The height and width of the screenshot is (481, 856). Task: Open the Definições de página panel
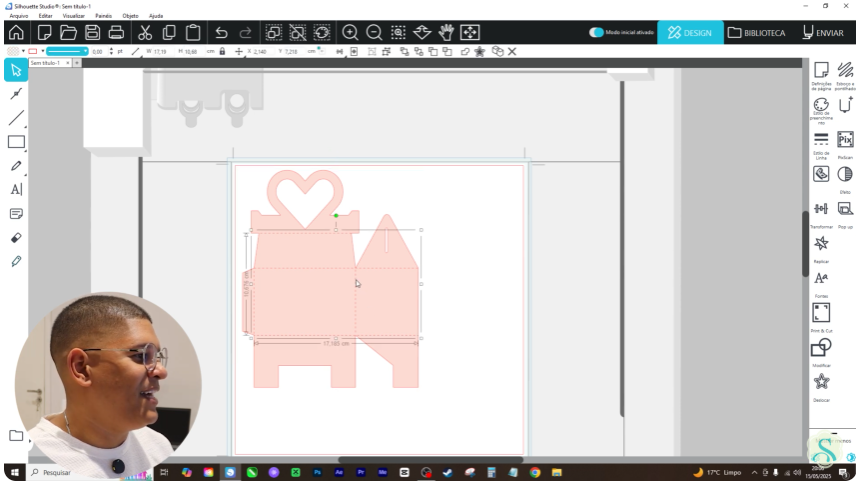click(x=821, y=76)
